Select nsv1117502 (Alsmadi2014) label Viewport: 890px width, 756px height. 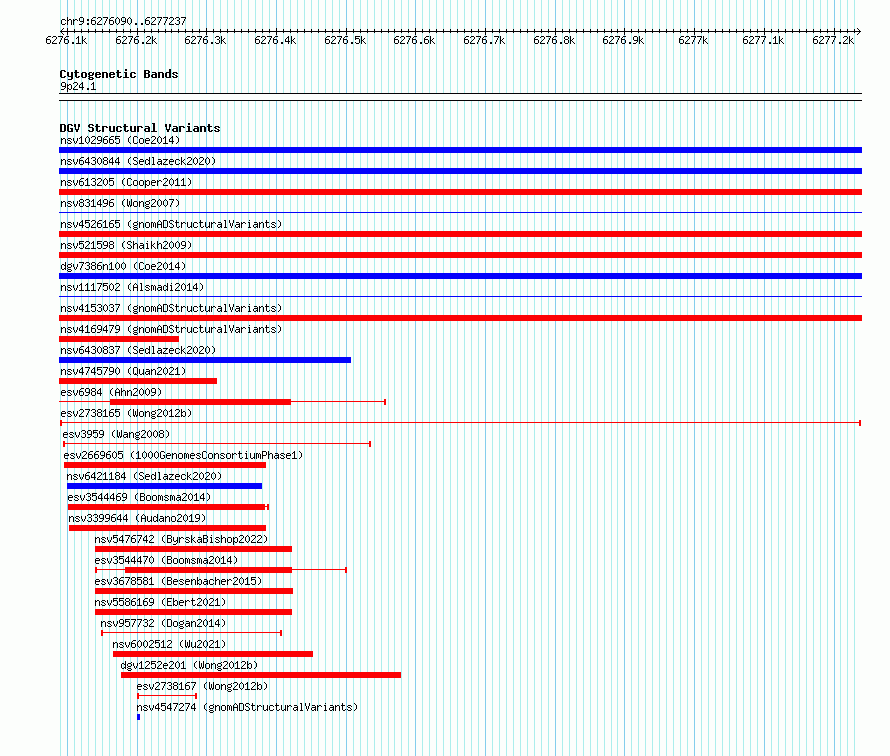pos(132,287)
